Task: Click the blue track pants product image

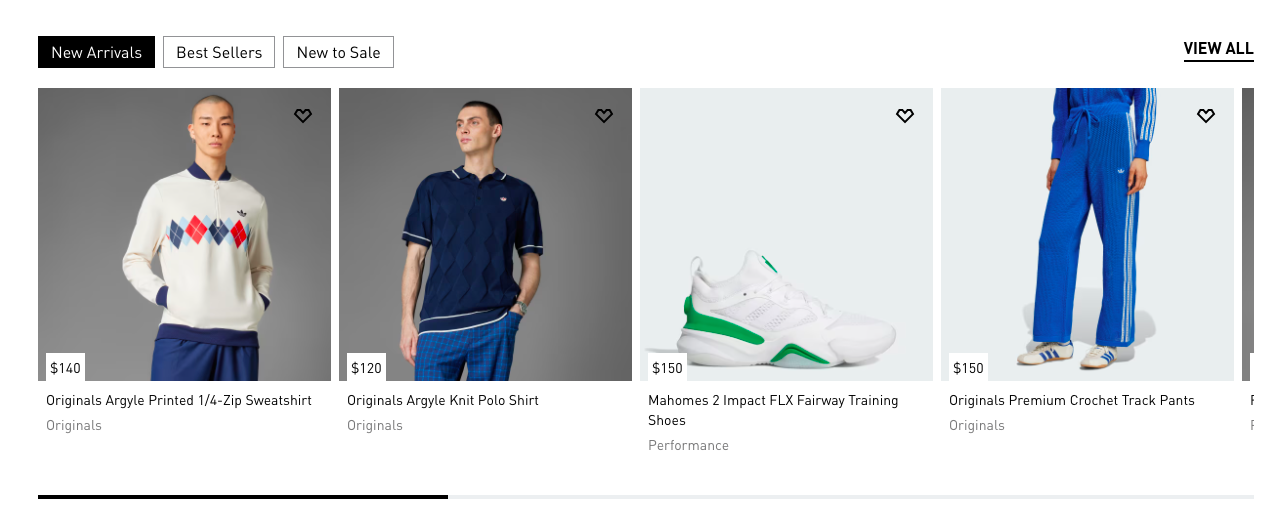Action: tap(1087, 235)
